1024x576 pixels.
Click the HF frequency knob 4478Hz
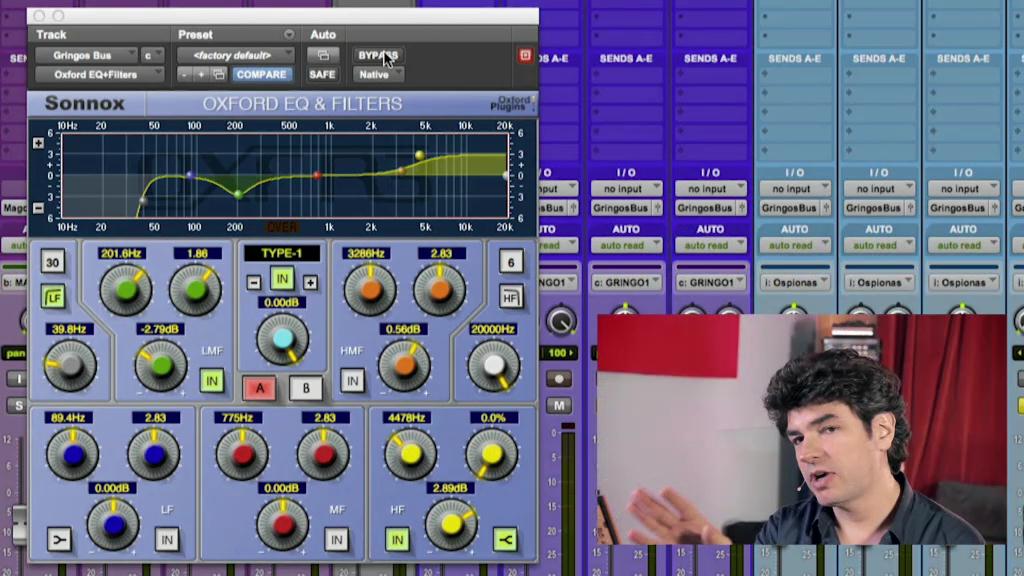411,455
